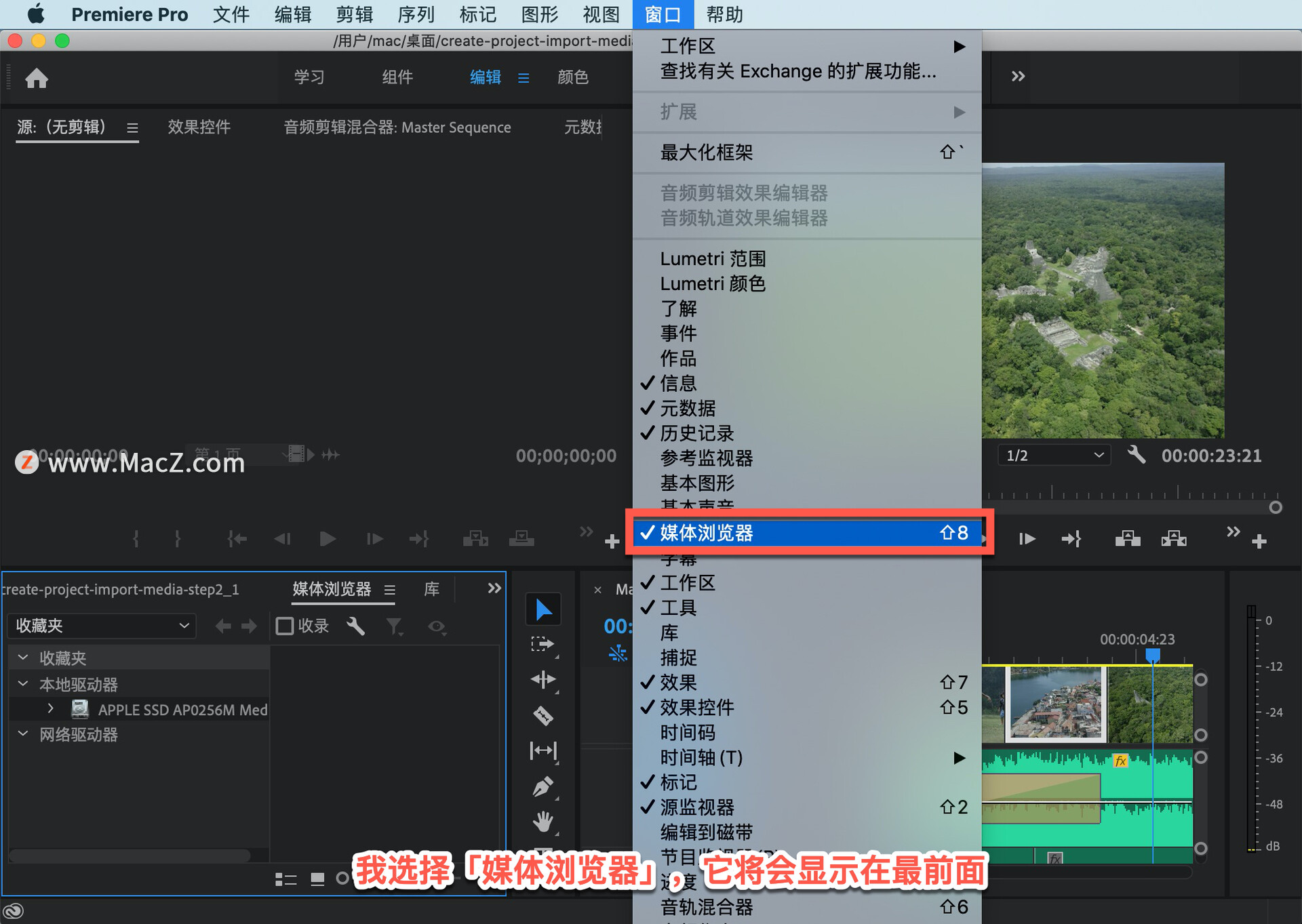Open Program Monitor button editor plus
This screenshot has width=1302, height=924.
tap(1259, 541)
